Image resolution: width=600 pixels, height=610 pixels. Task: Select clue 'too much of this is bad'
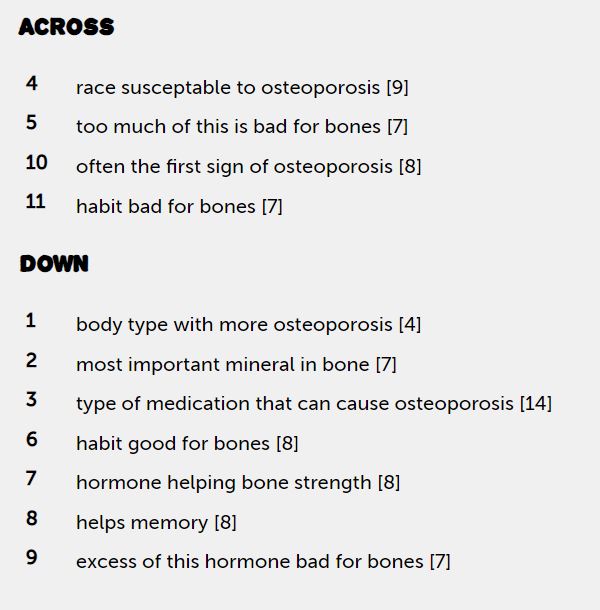coord(241,127)
